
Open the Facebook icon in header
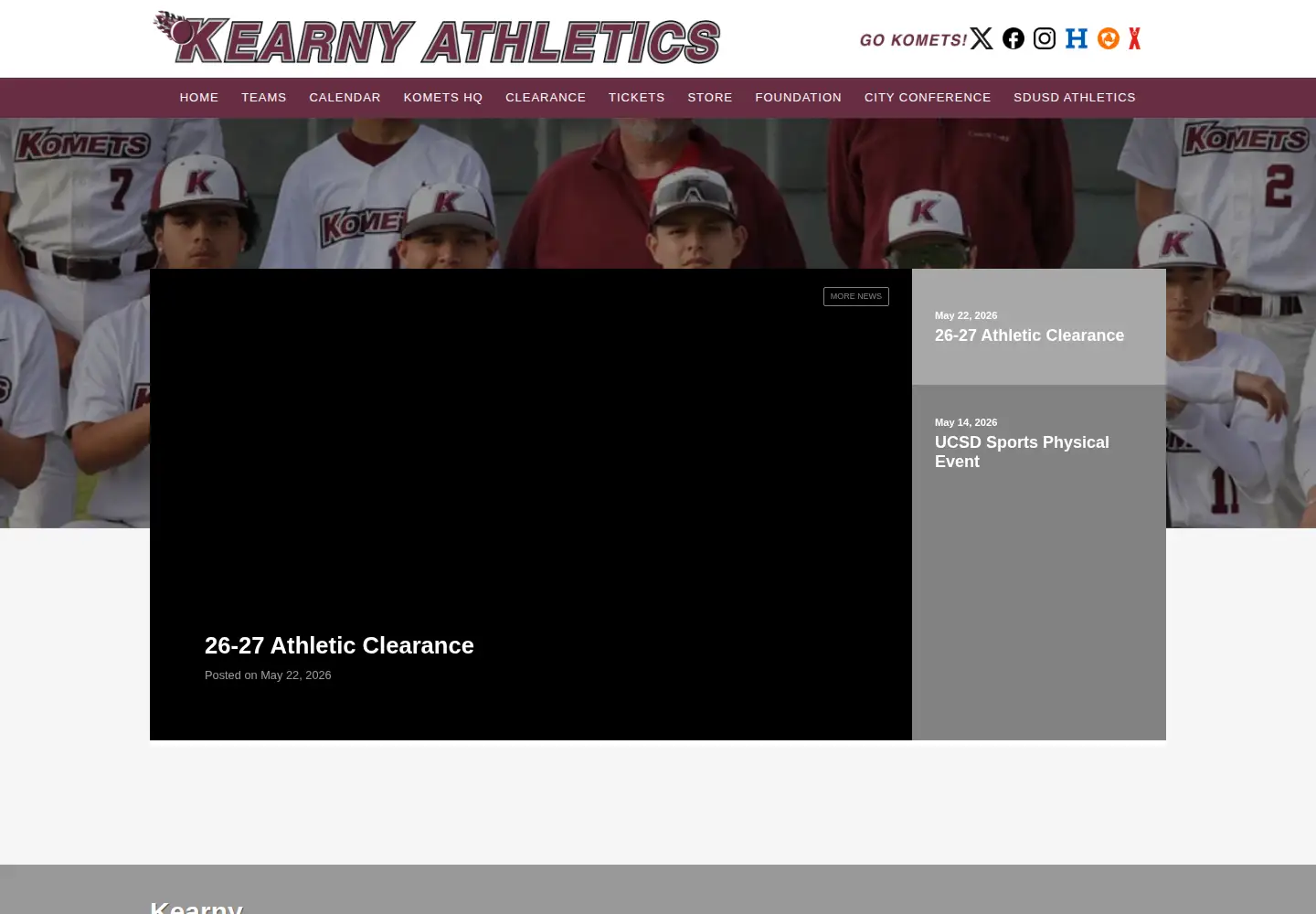(x=1014, y=38)
